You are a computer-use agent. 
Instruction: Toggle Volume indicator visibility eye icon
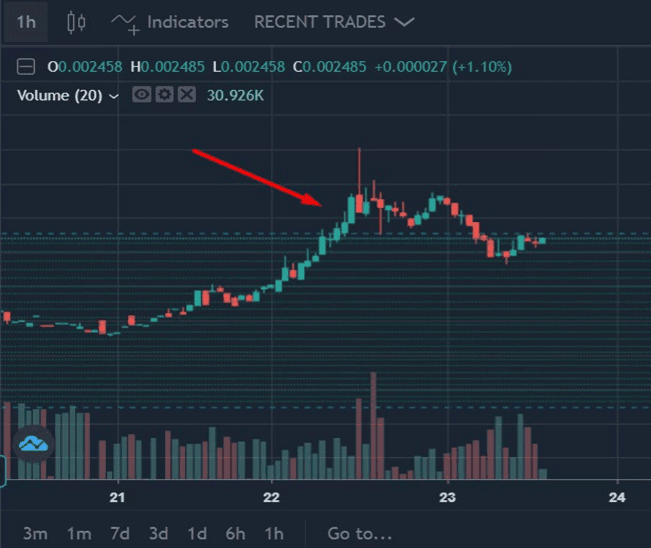142,95
